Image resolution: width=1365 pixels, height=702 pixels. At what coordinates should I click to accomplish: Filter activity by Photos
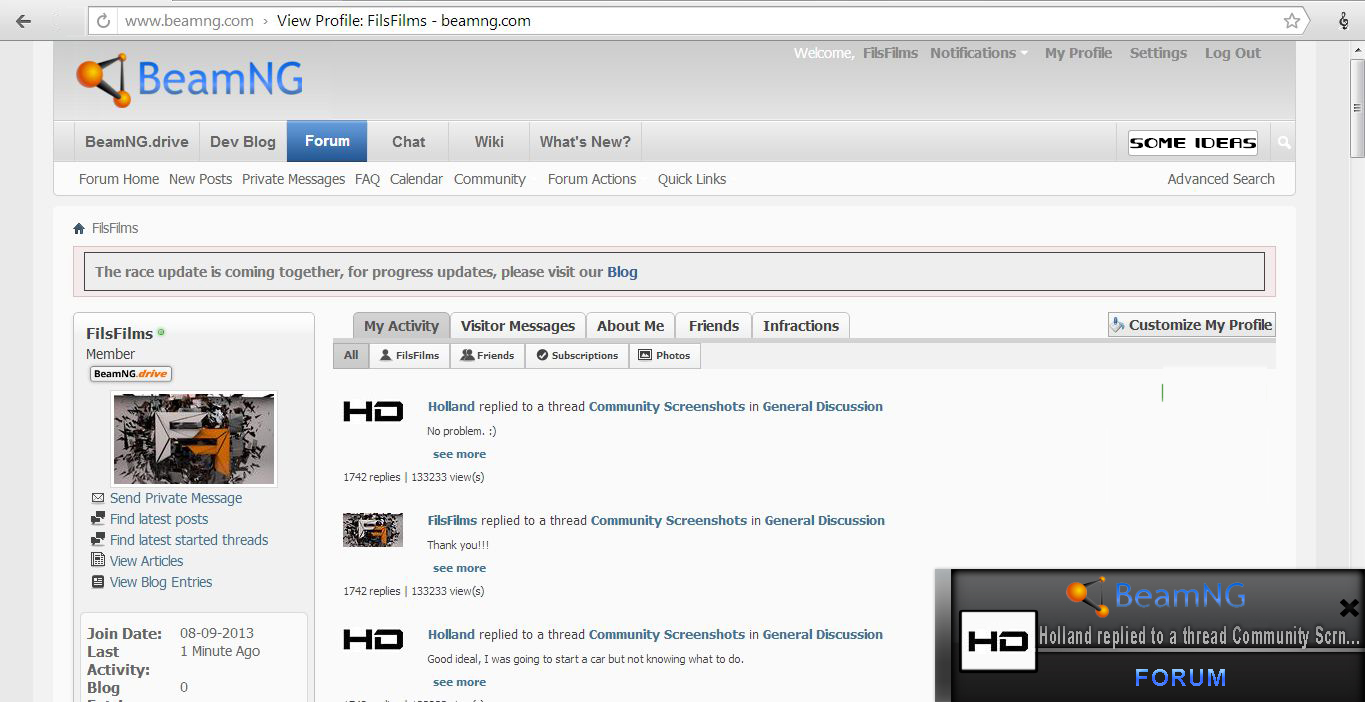pyautogui.click(x=665, y=355)
